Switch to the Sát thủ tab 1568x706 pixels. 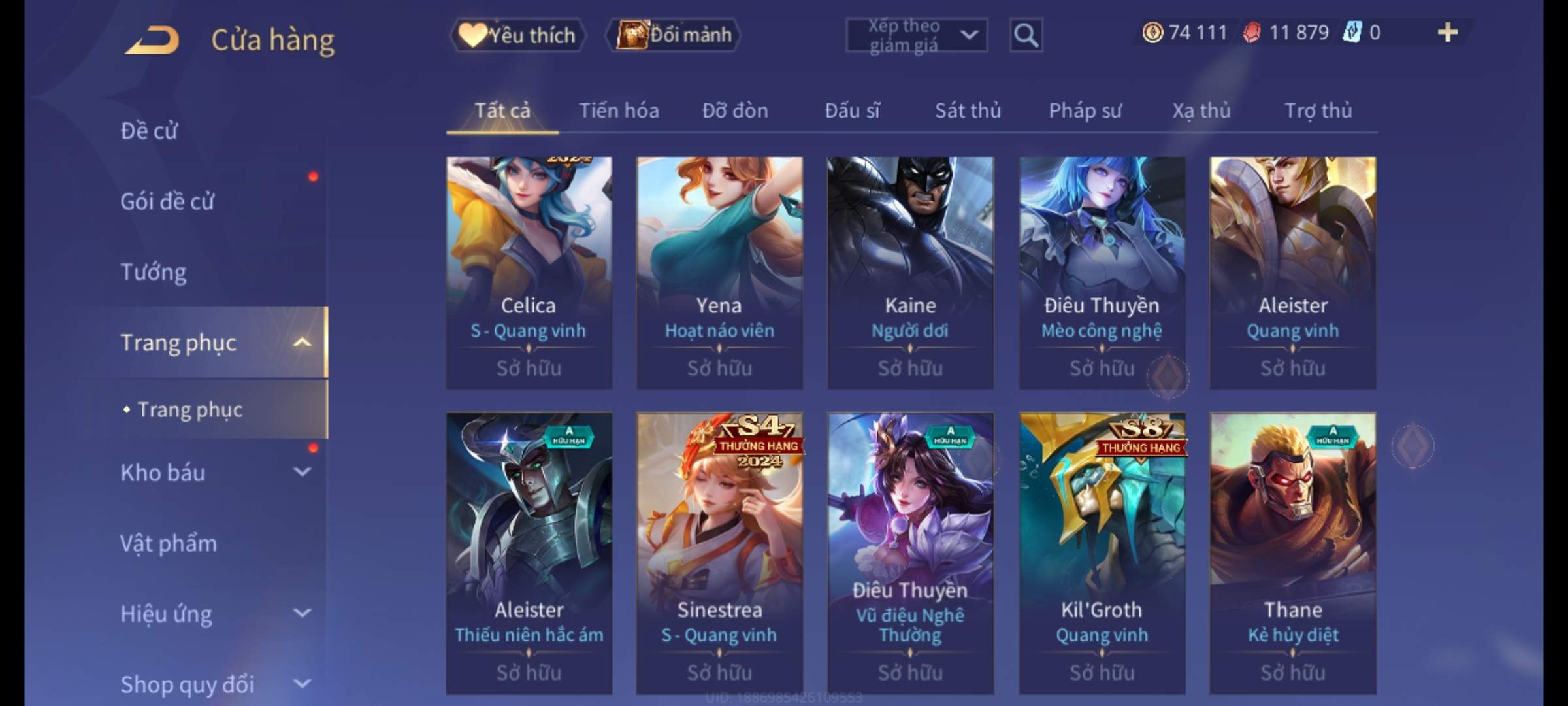tap(968, 110)
